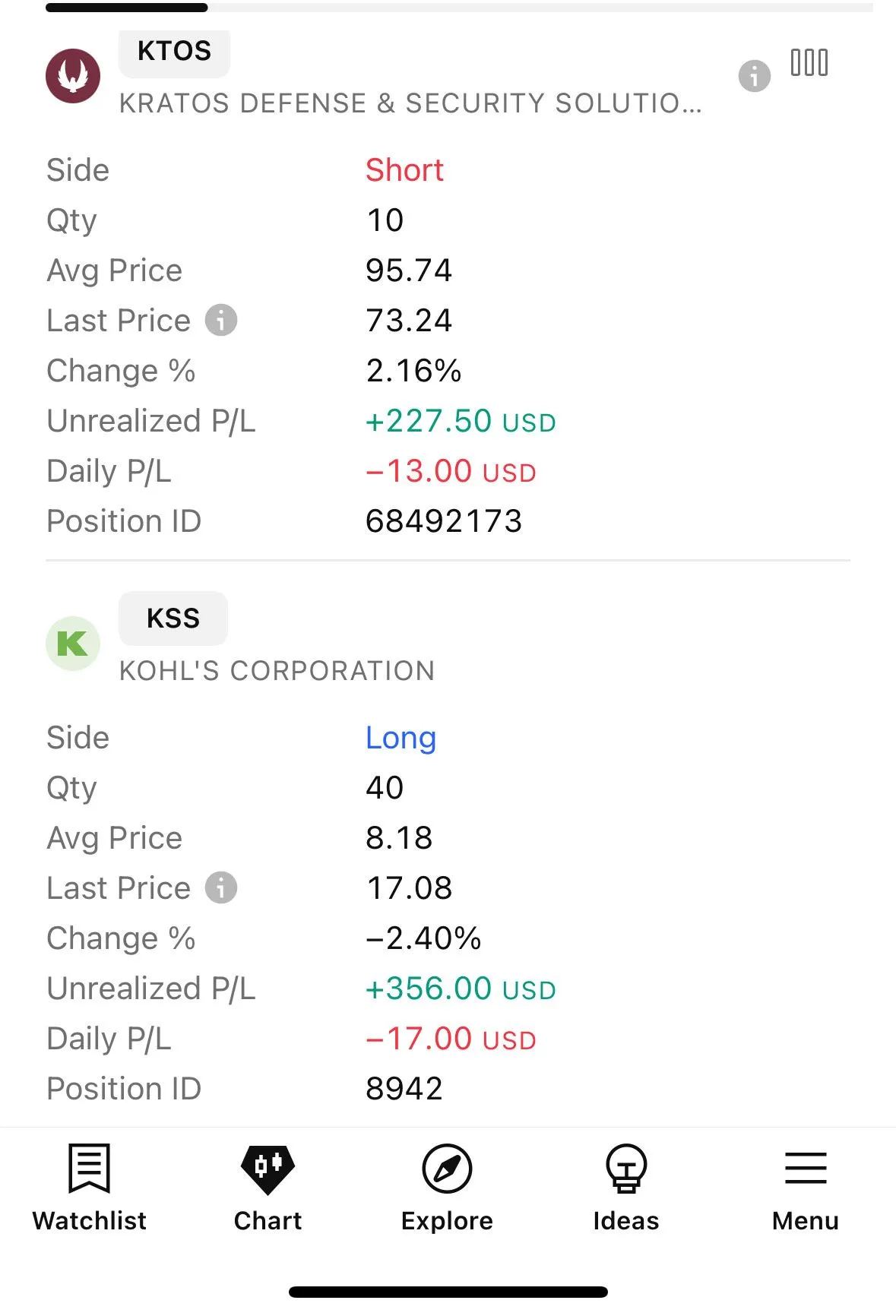Tap info icon next to KSS Last Price

coord(221,888)
